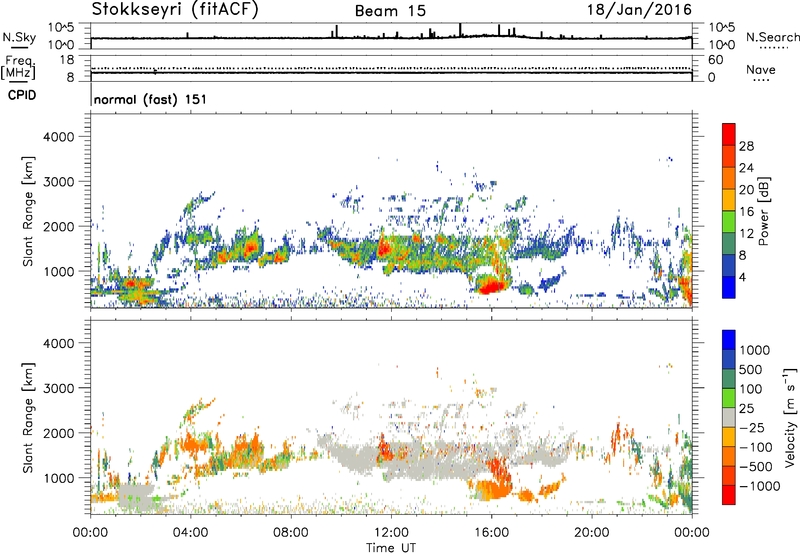Click the date '18/Jan/2016'
Viewport: 800px width, 554px height.
point(639,10)
